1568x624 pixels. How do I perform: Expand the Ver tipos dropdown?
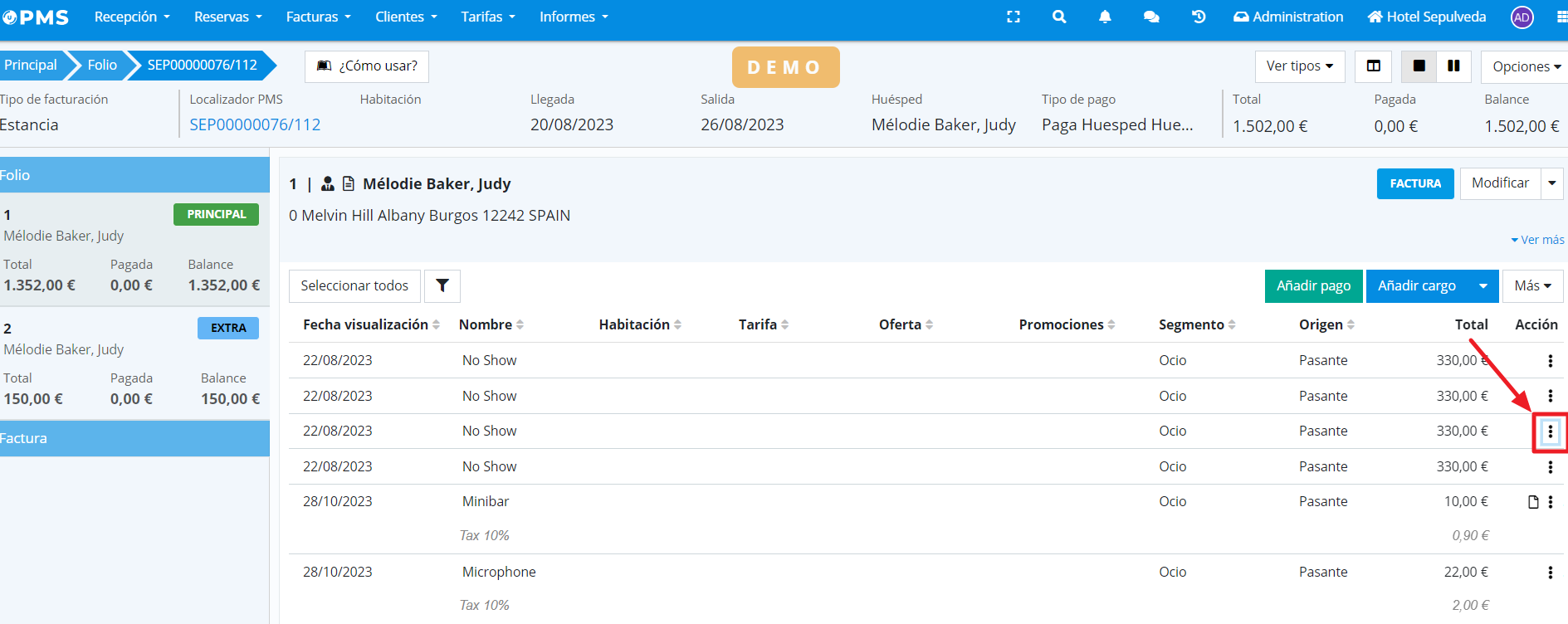click(1299, 66)
